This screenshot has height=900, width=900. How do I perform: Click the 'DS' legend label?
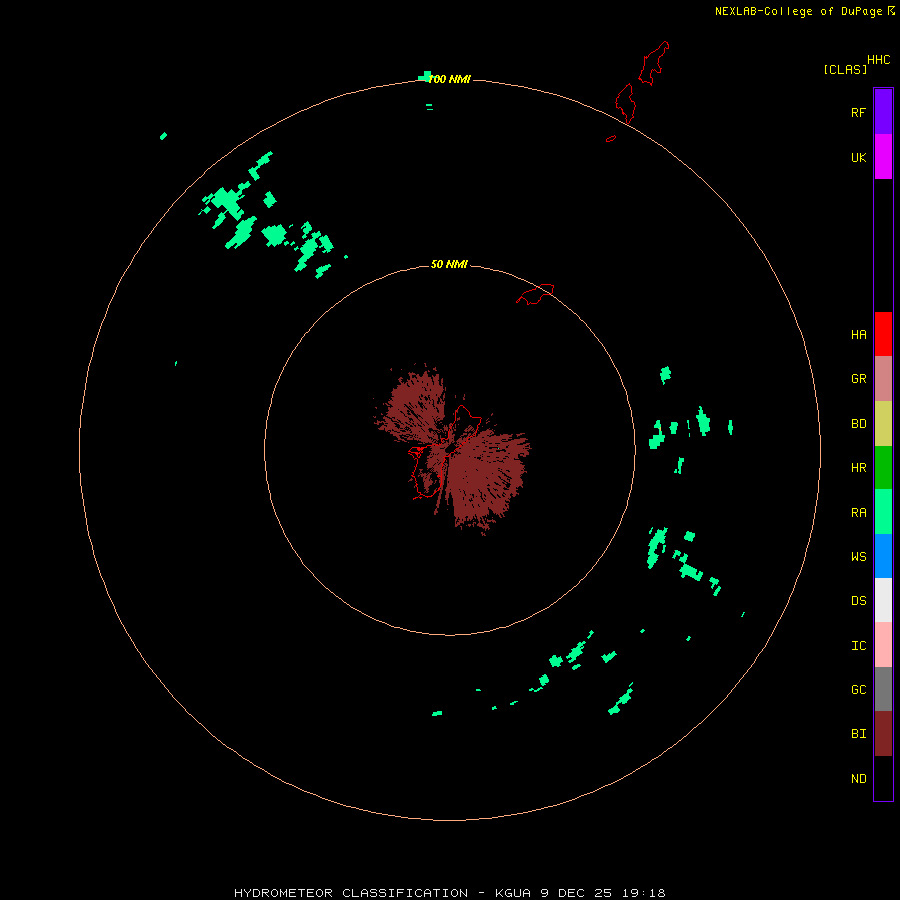858,601
